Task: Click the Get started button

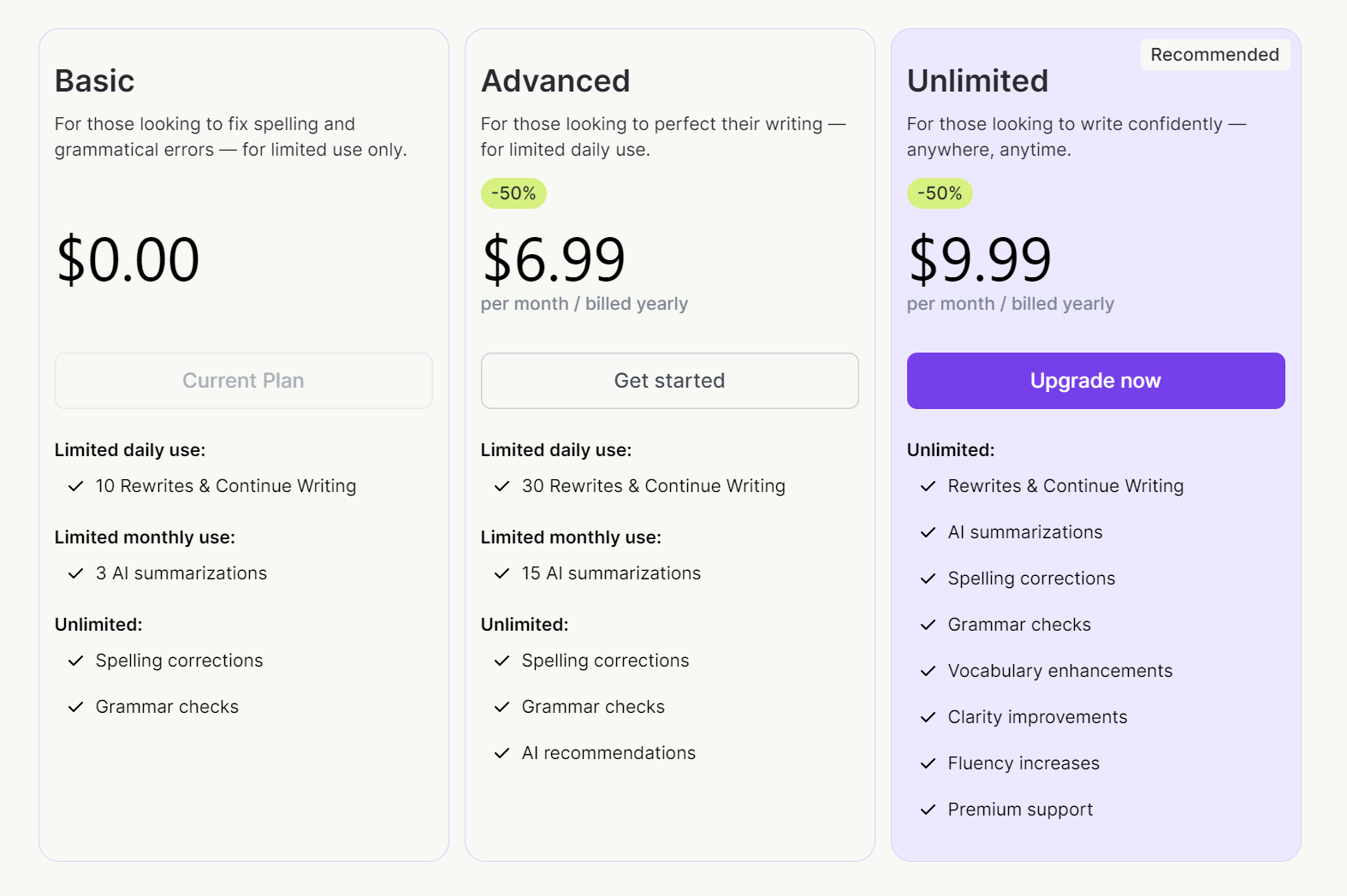Action: [x=669, y=381]
